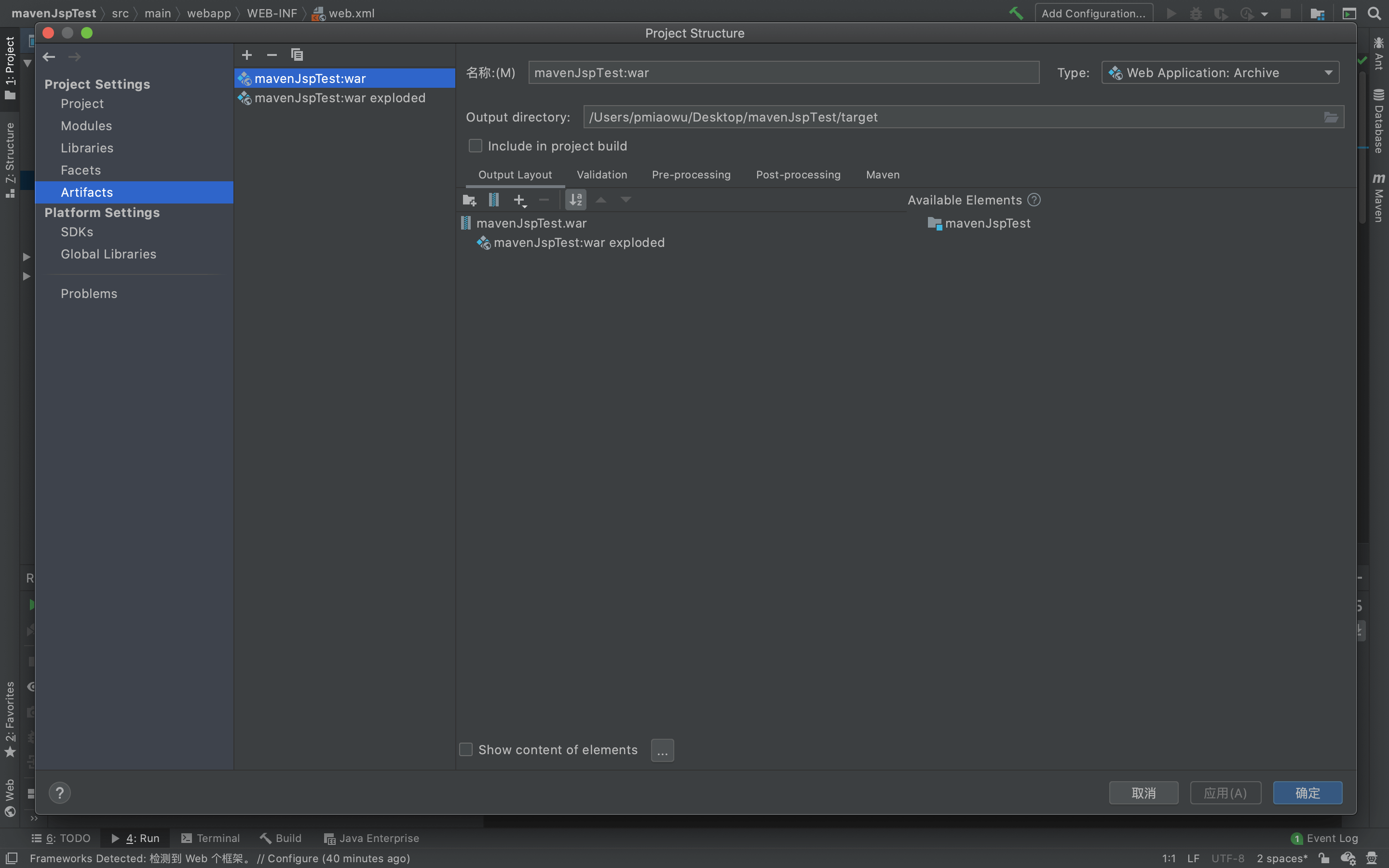Create directory in output layout

click(x=469, y=200)
